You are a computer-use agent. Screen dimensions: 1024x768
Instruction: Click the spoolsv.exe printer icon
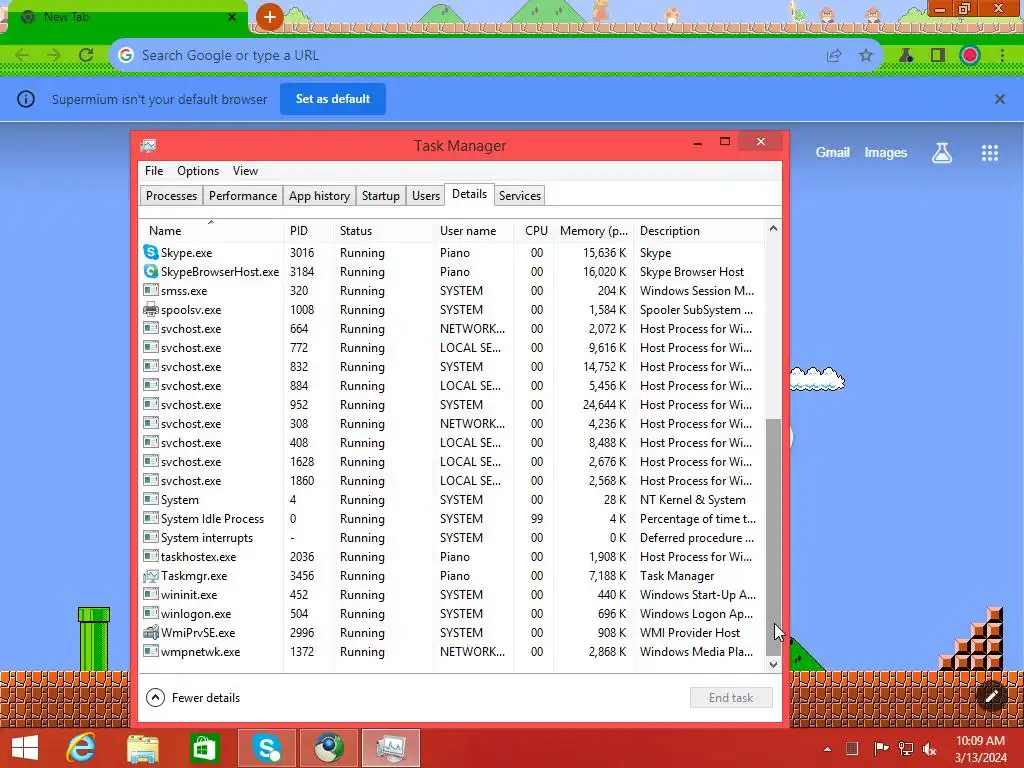[151, 309]
